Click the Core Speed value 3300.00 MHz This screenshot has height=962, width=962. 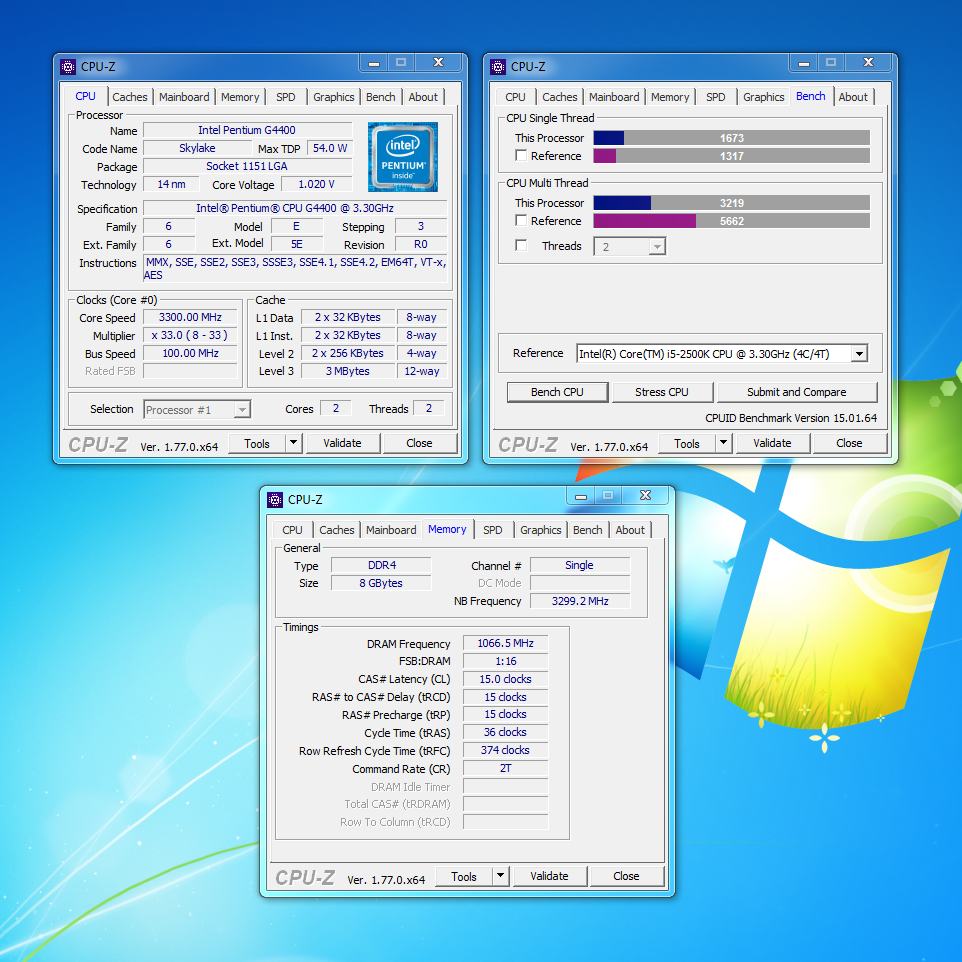pyautogui.click(x=190, y=317)
